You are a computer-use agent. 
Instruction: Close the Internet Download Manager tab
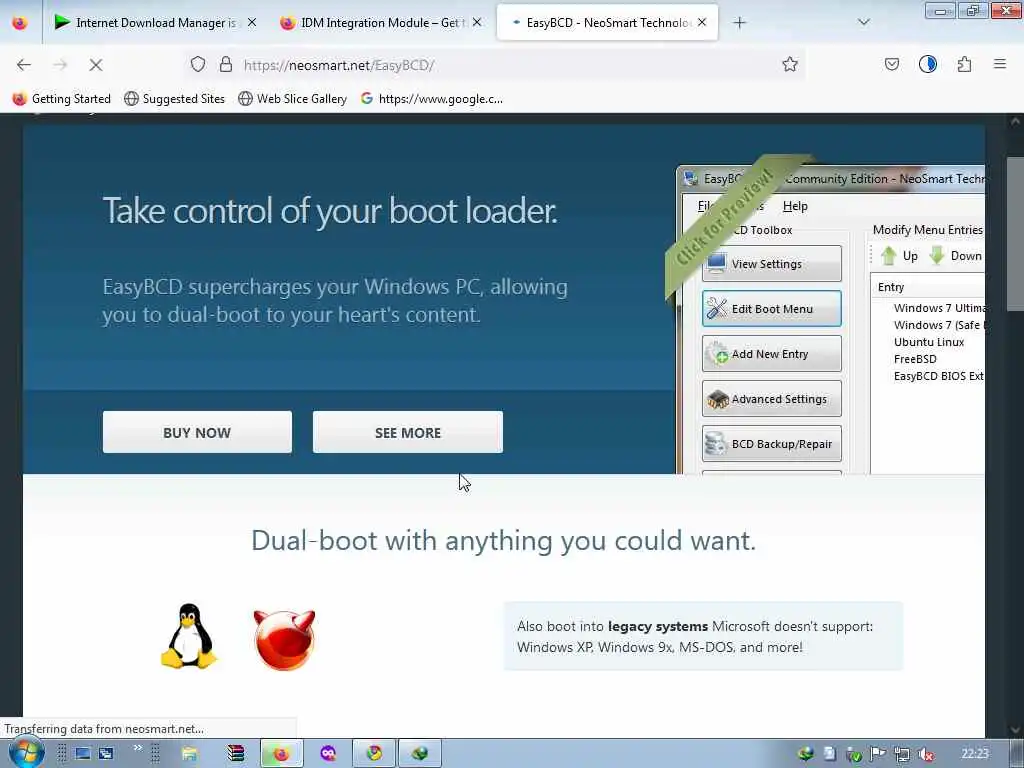(x=251, y=23)
